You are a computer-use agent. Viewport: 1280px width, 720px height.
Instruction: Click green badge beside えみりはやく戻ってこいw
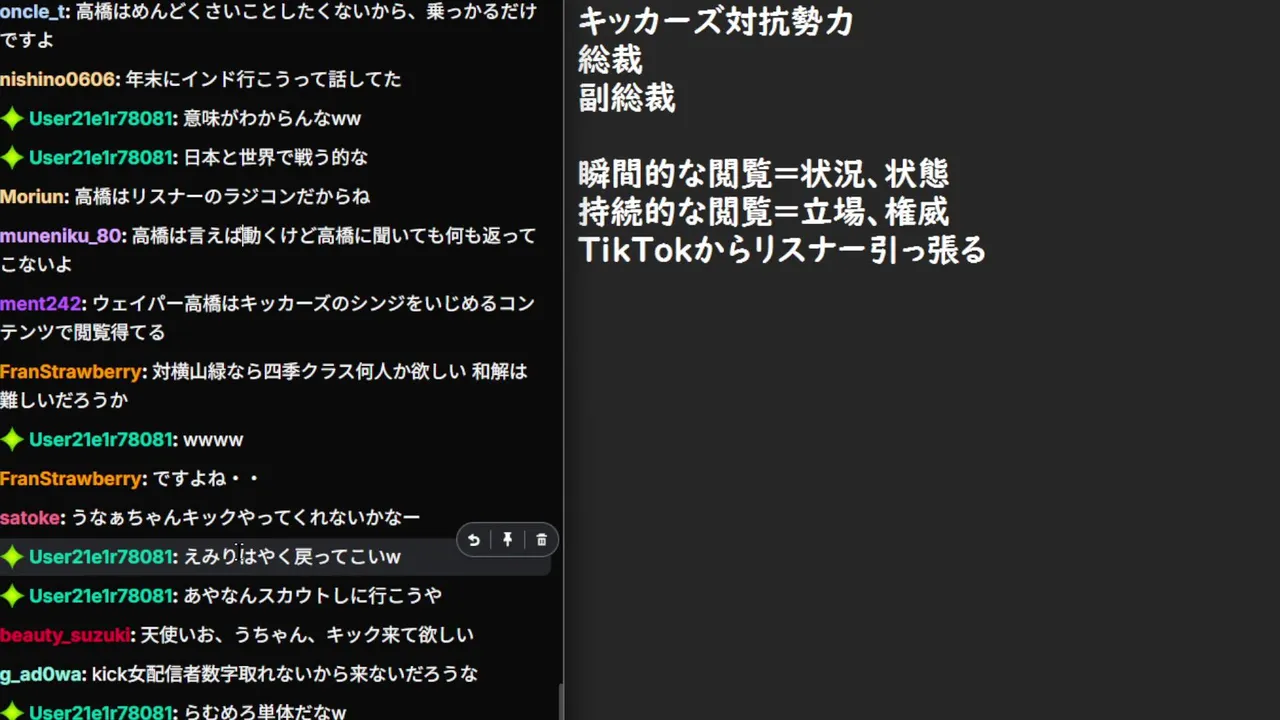(x=12, y=557)
